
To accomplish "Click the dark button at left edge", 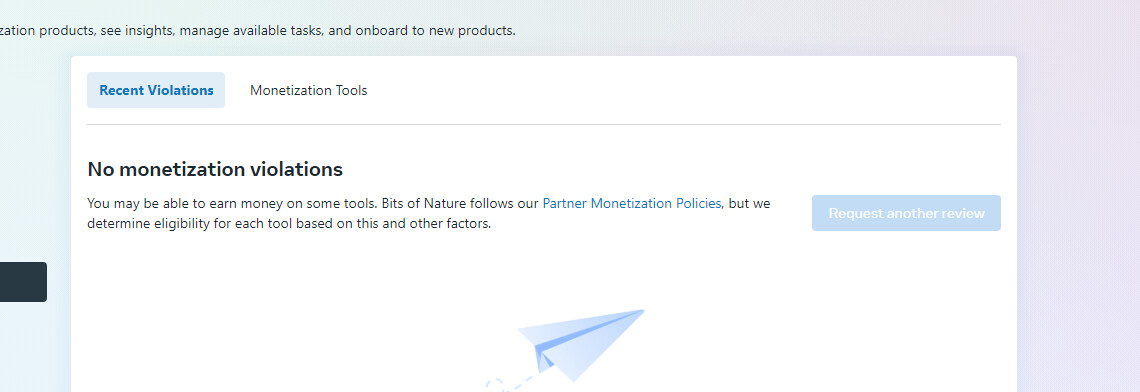I will pos(23,282).
